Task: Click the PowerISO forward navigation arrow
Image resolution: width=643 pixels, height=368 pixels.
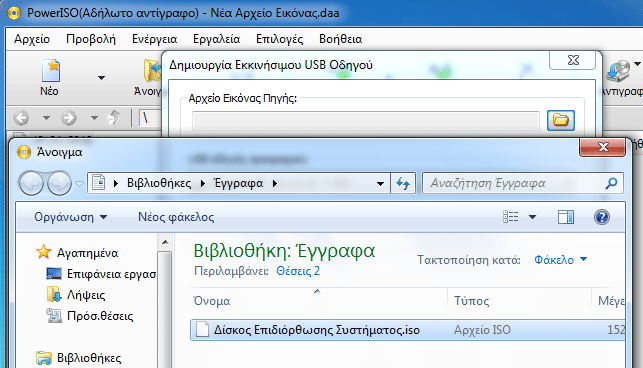Action: point(69,118)
